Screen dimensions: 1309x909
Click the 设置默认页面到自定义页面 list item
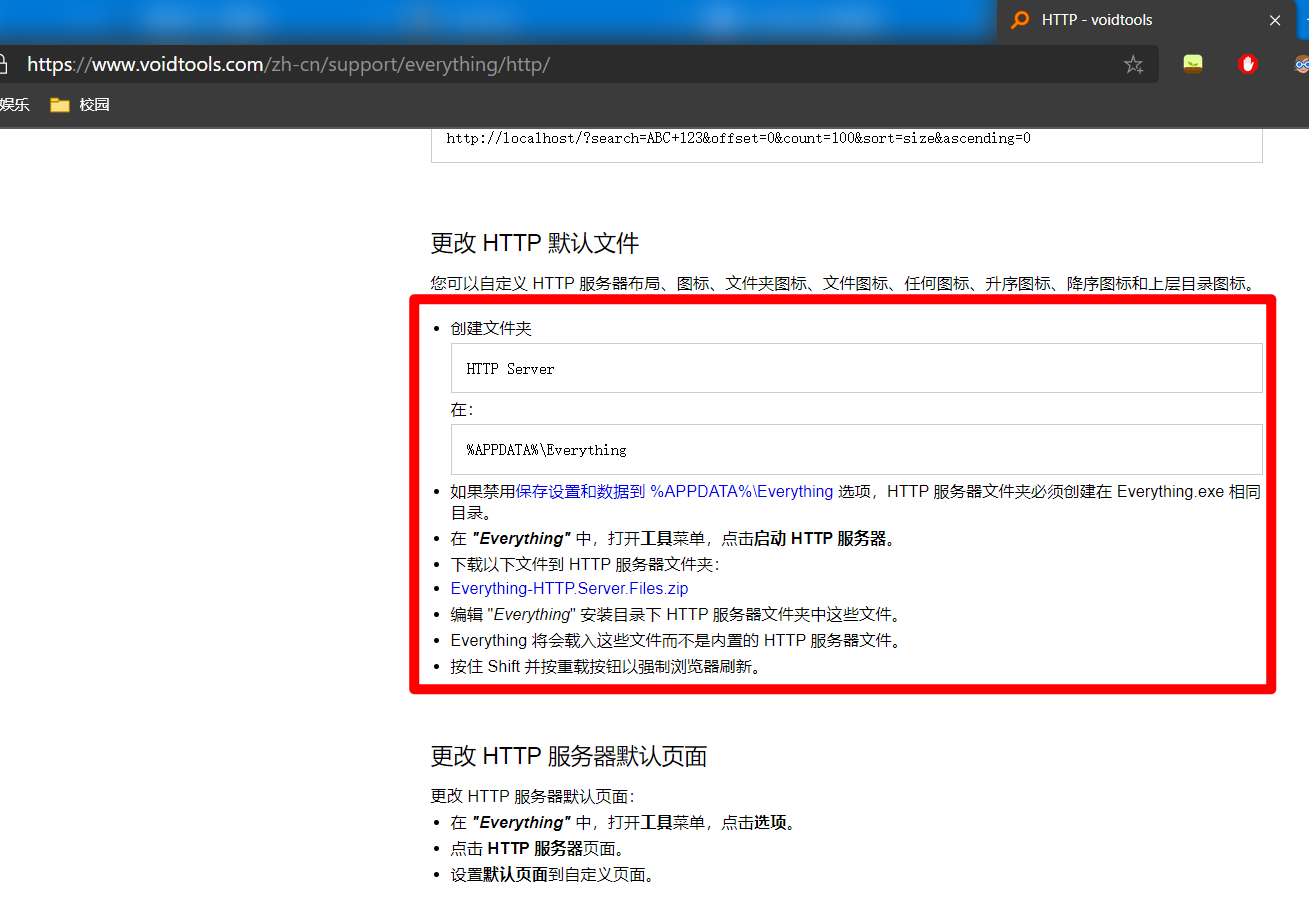coord(555,874)
